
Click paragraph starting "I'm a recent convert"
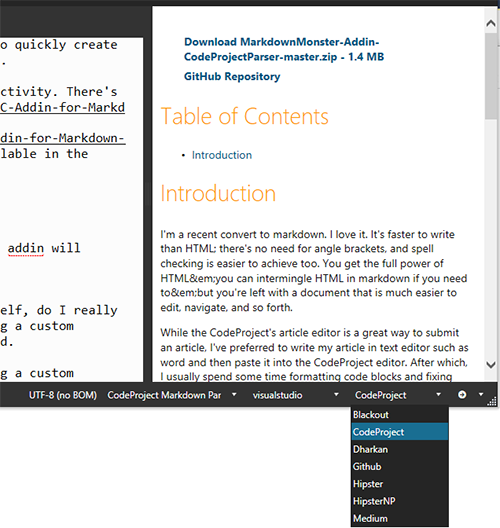click(x=314, y=271)
